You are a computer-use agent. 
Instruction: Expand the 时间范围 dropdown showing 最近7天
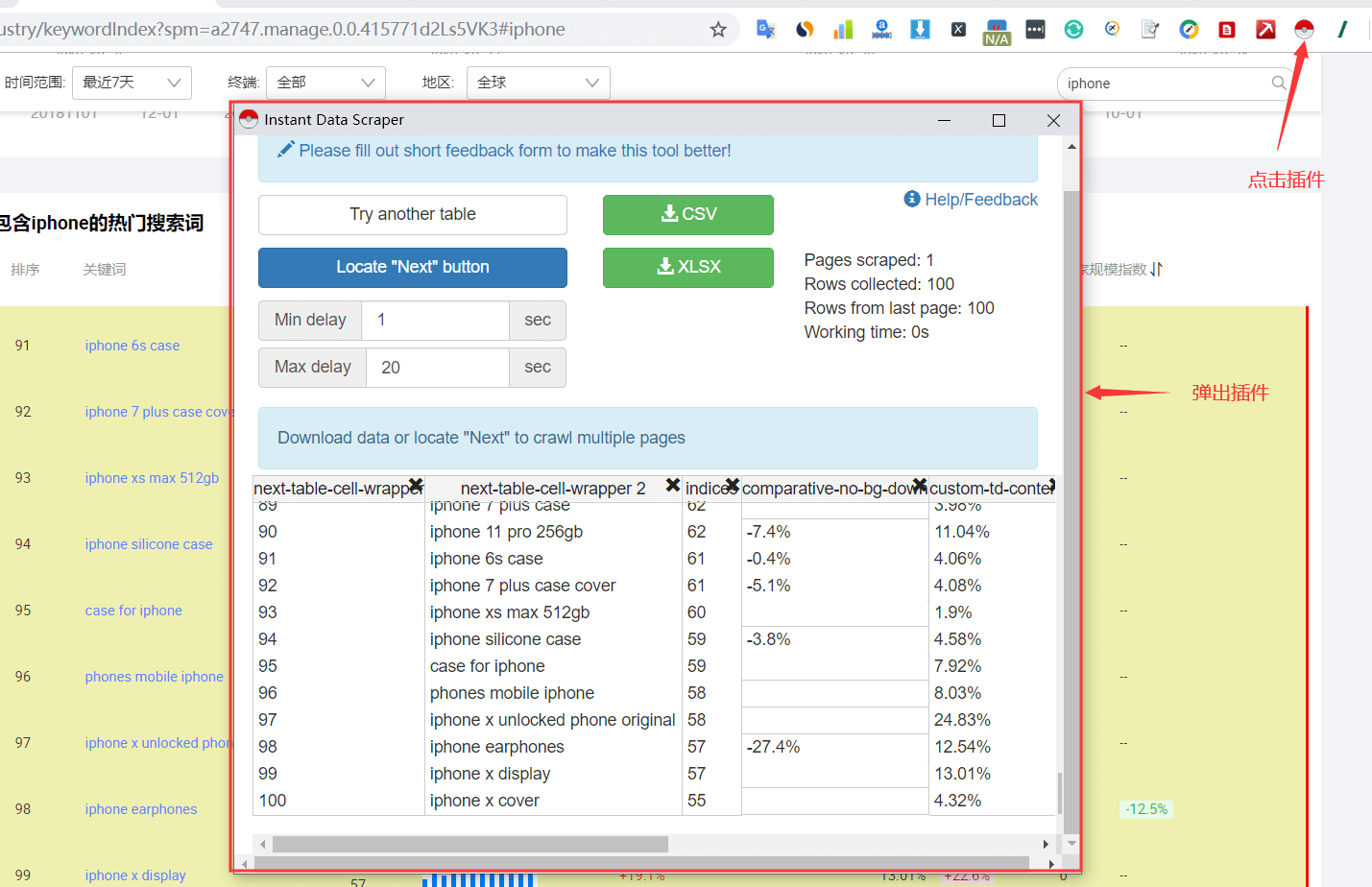pos(132,83)
